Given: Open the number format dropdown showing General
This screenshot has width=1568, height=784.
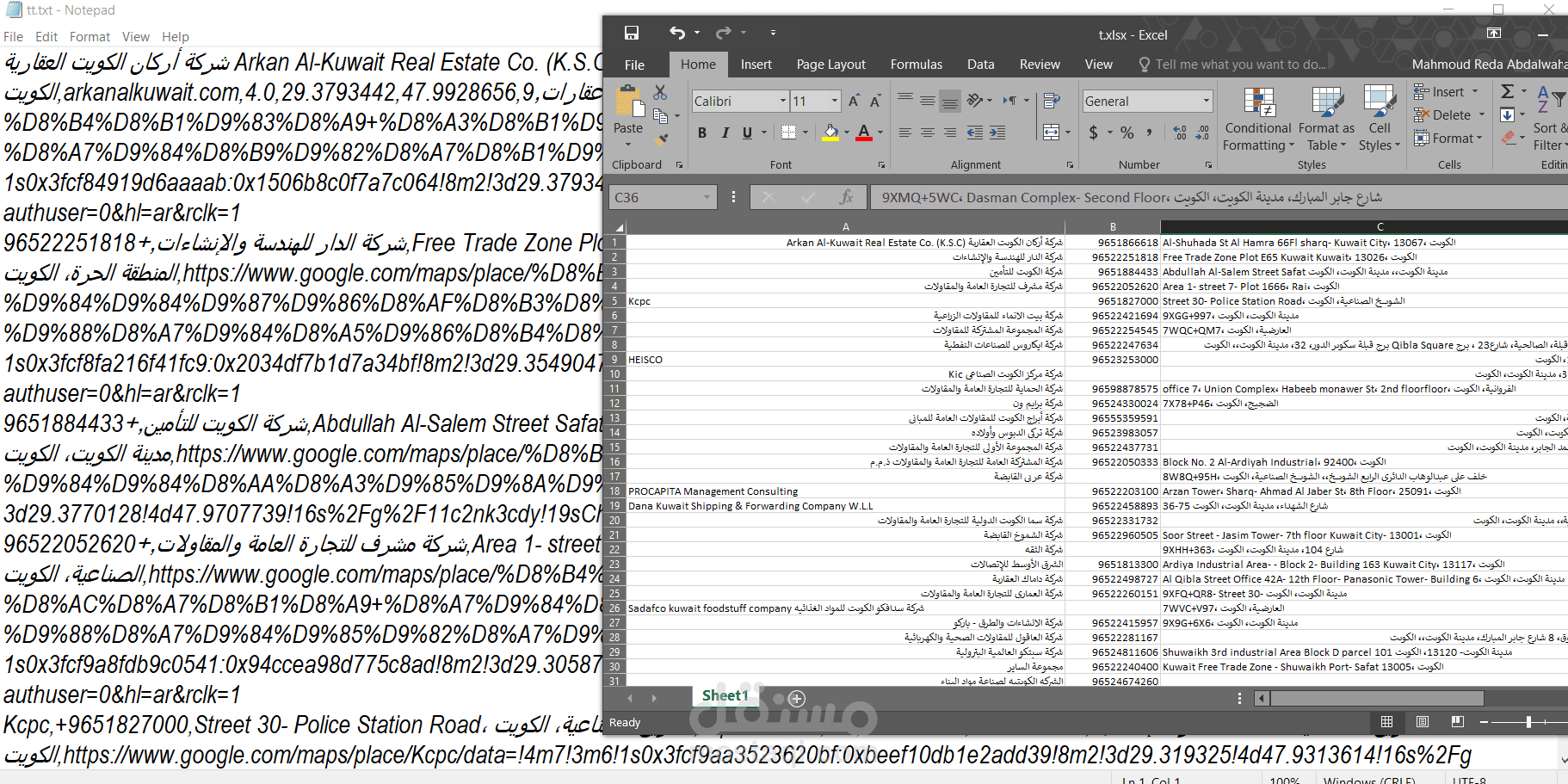Looking at the screenshot, I should 1206,102.
